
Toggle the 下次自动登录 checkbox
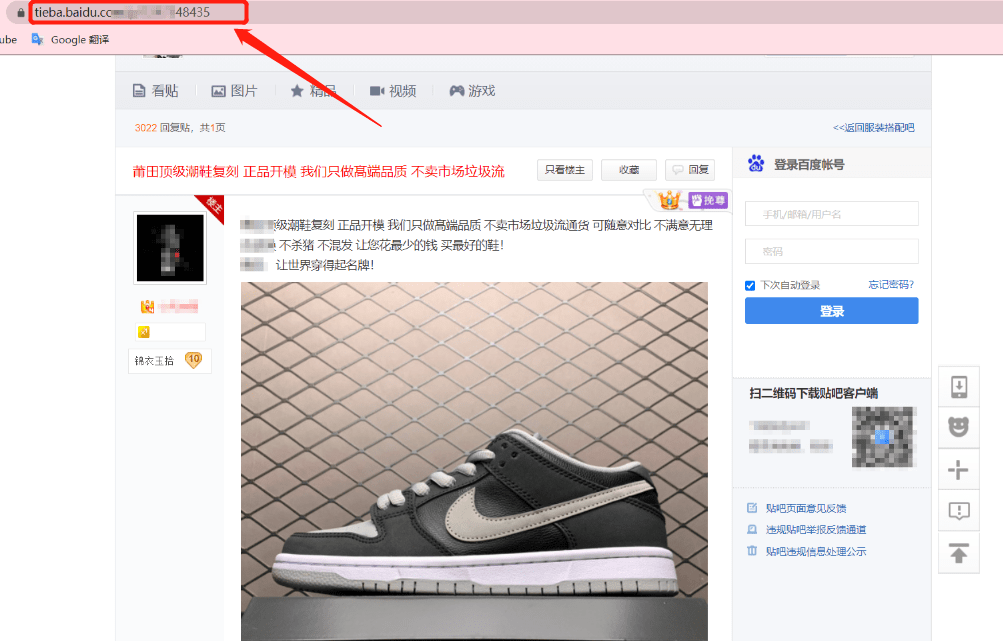pos(750,285)
